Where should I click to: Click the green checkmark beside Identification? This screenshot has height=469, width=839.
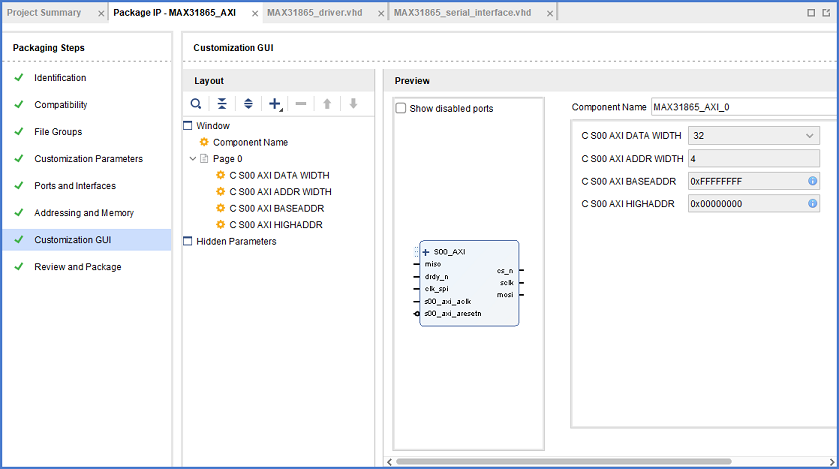(19, 78)
